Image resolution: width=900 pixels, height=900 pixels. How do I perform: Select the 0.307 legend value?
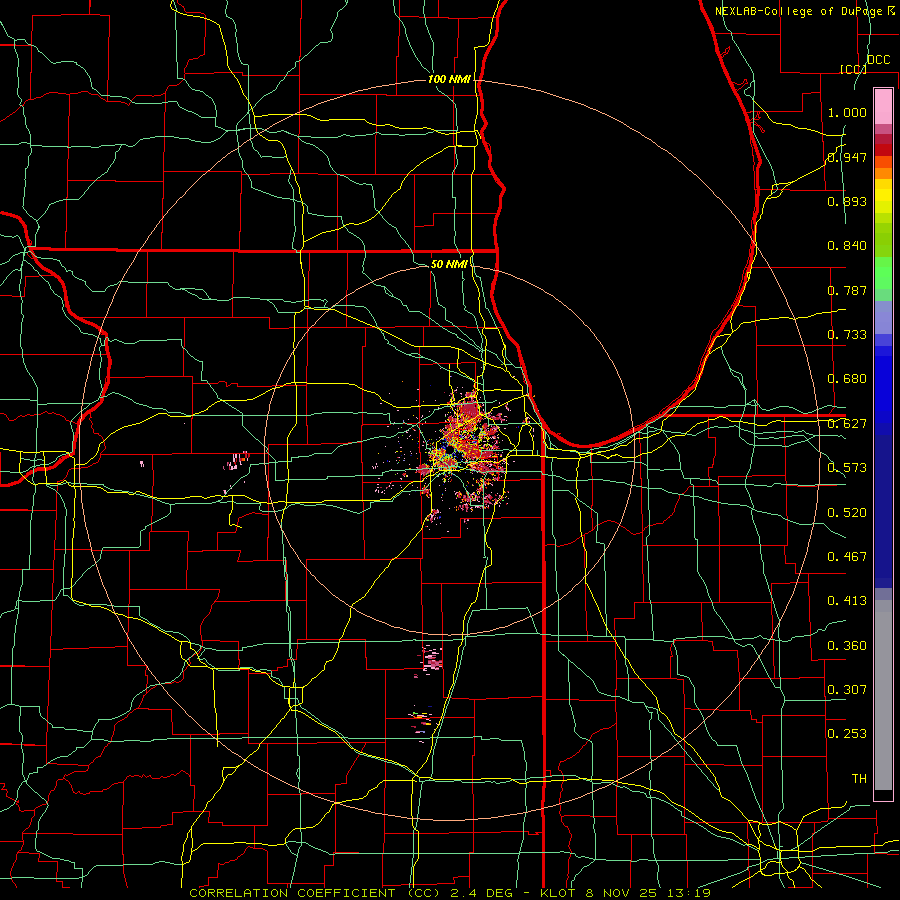(847, 689)
